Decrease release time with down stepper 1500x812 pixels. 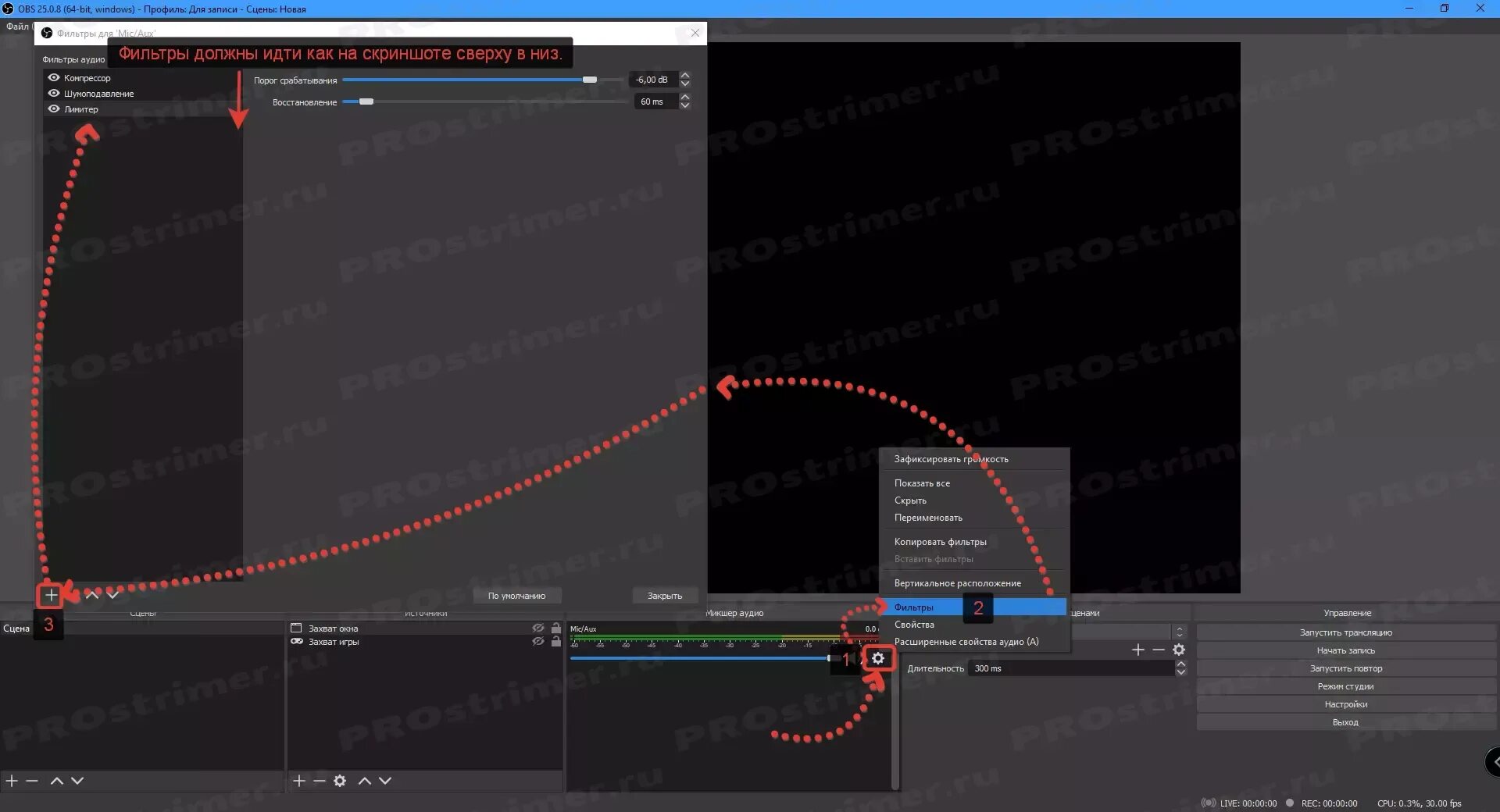685,105
